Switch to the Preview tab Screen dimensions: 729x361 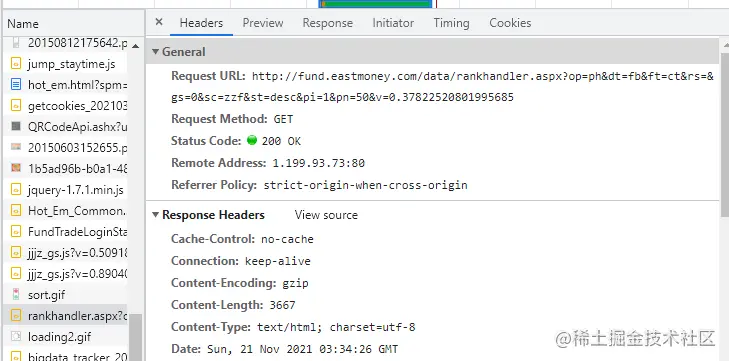pos(263,23)
